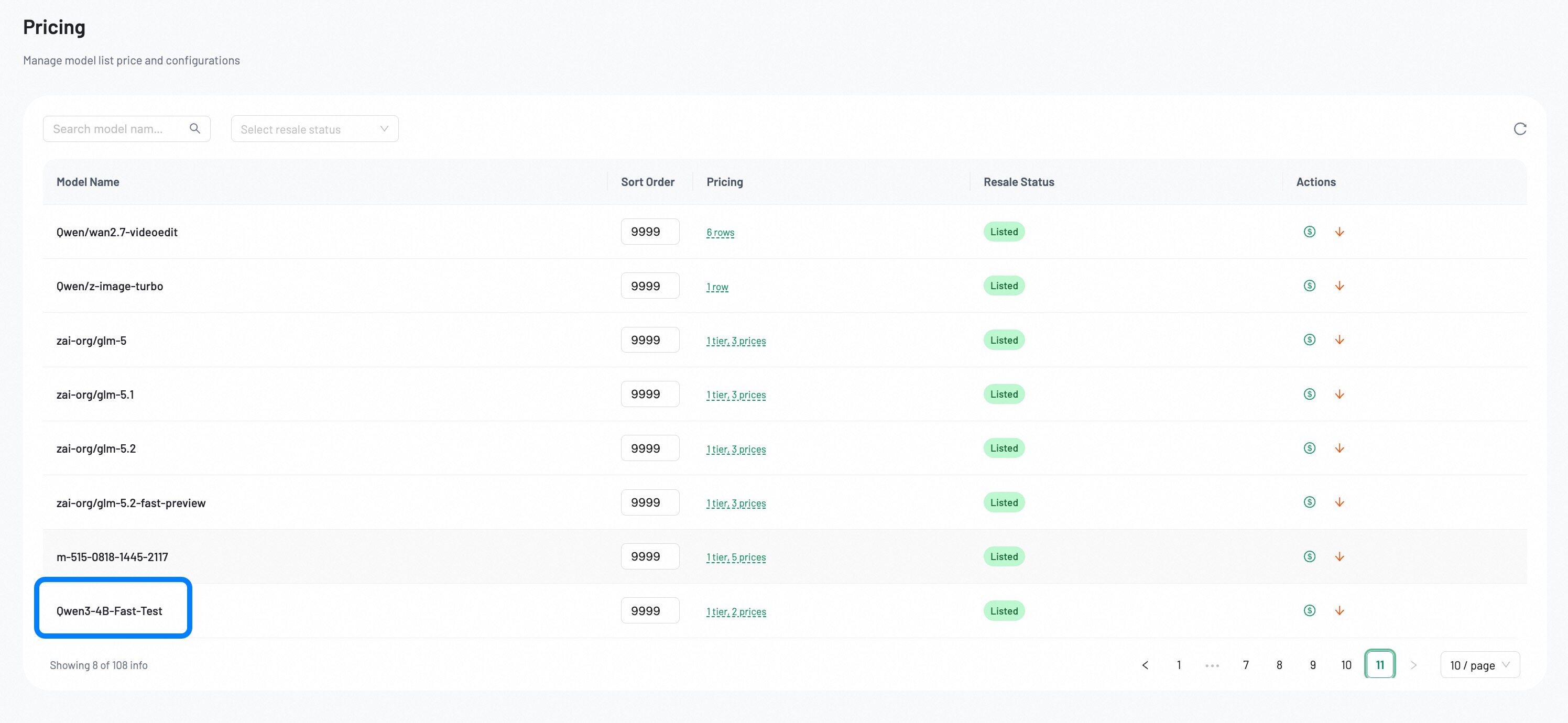Click down arrow for Qwen/z-image-turbo
The width and height of the screenshot is (1568, 723).
point(1339,286)
